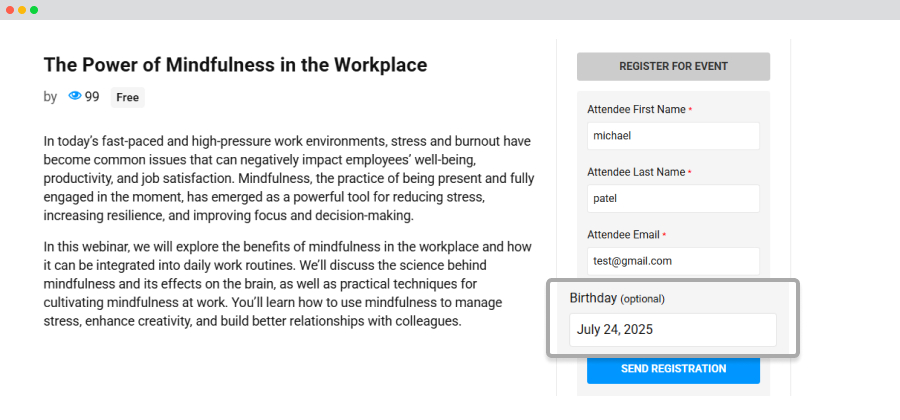The image size is (900, 420).
Task: Click the (optional) hint beside Birthday
Action: coord(642,299)
